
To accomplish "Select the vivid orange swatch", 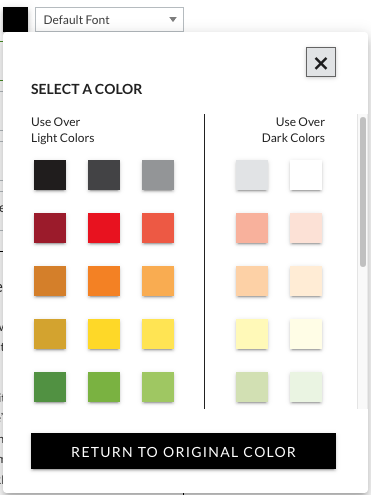I will (104, 281).
